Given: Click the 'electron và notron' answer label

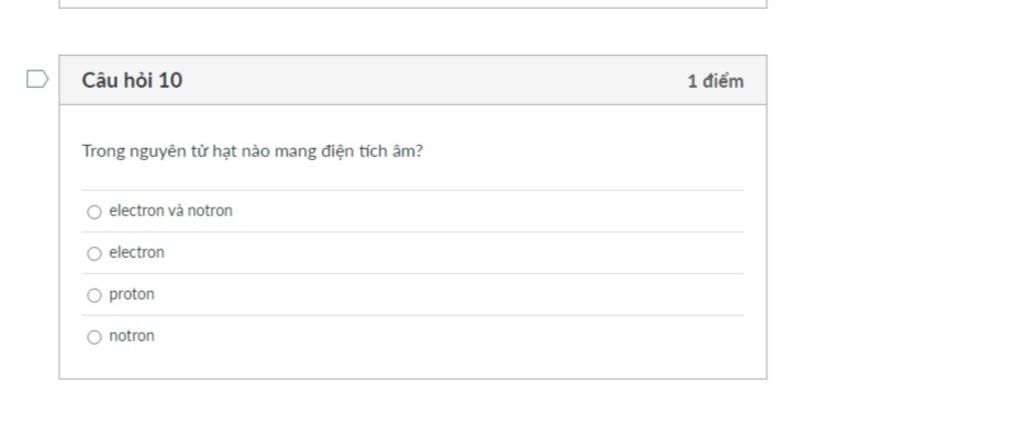Looking at the screenshot, I should click(x=170, y=211).
